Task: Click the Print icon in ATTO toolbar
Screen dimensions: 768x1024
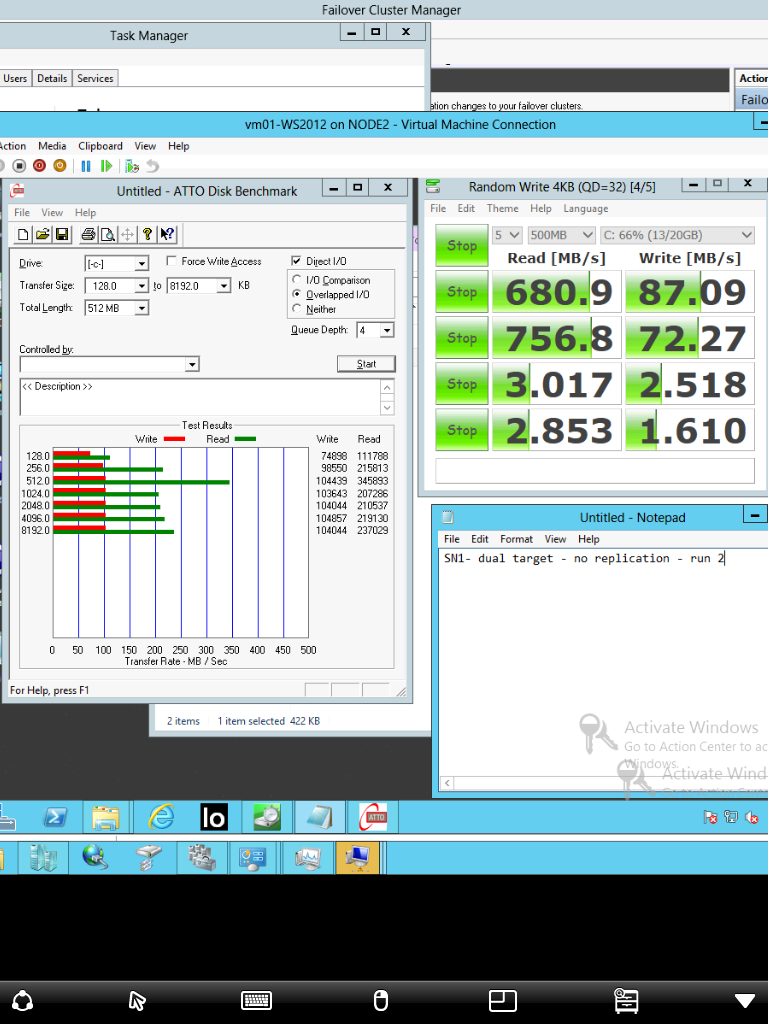Action: tap(88, 234)
